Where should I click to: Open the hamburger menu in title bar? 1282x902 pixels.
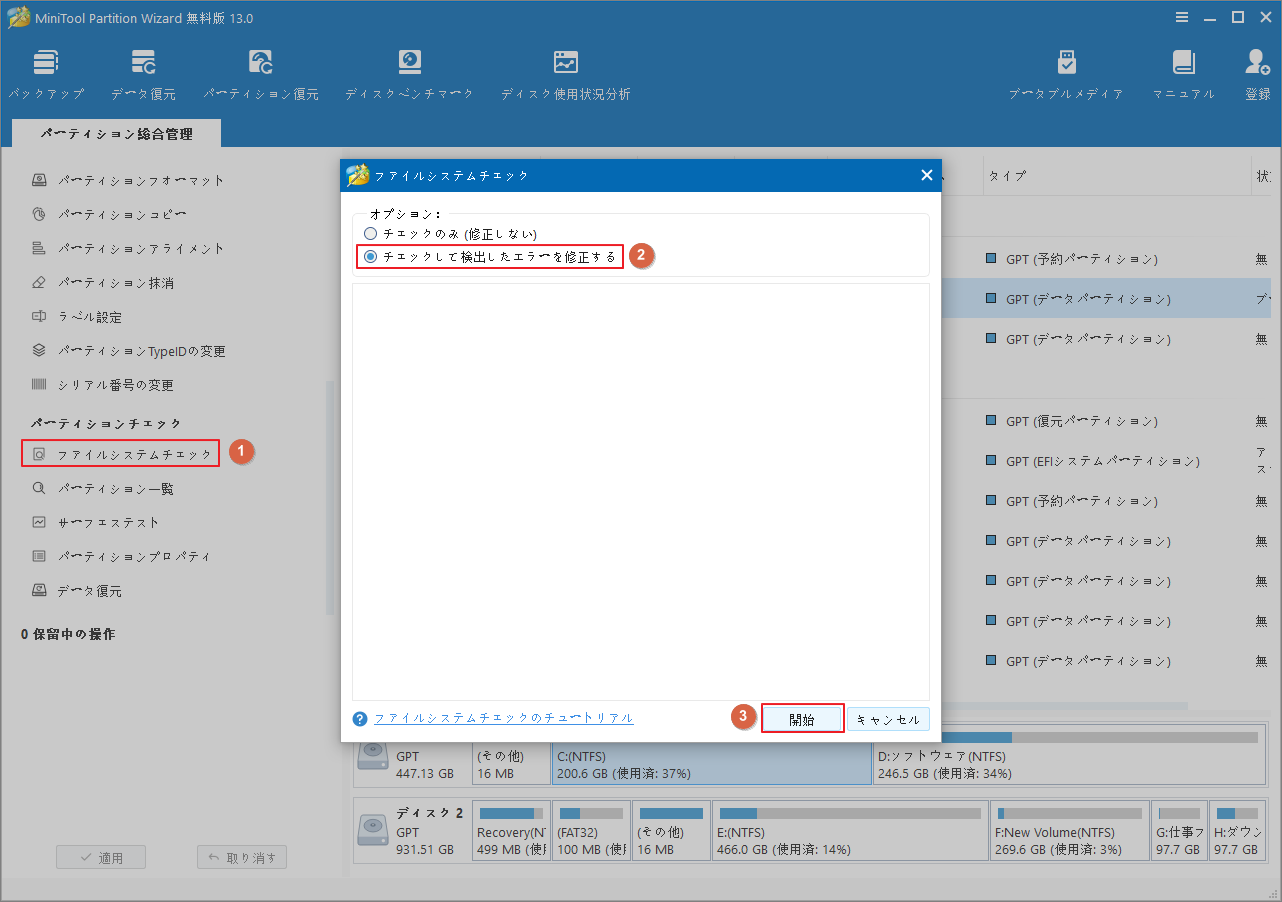[1182, 17]
